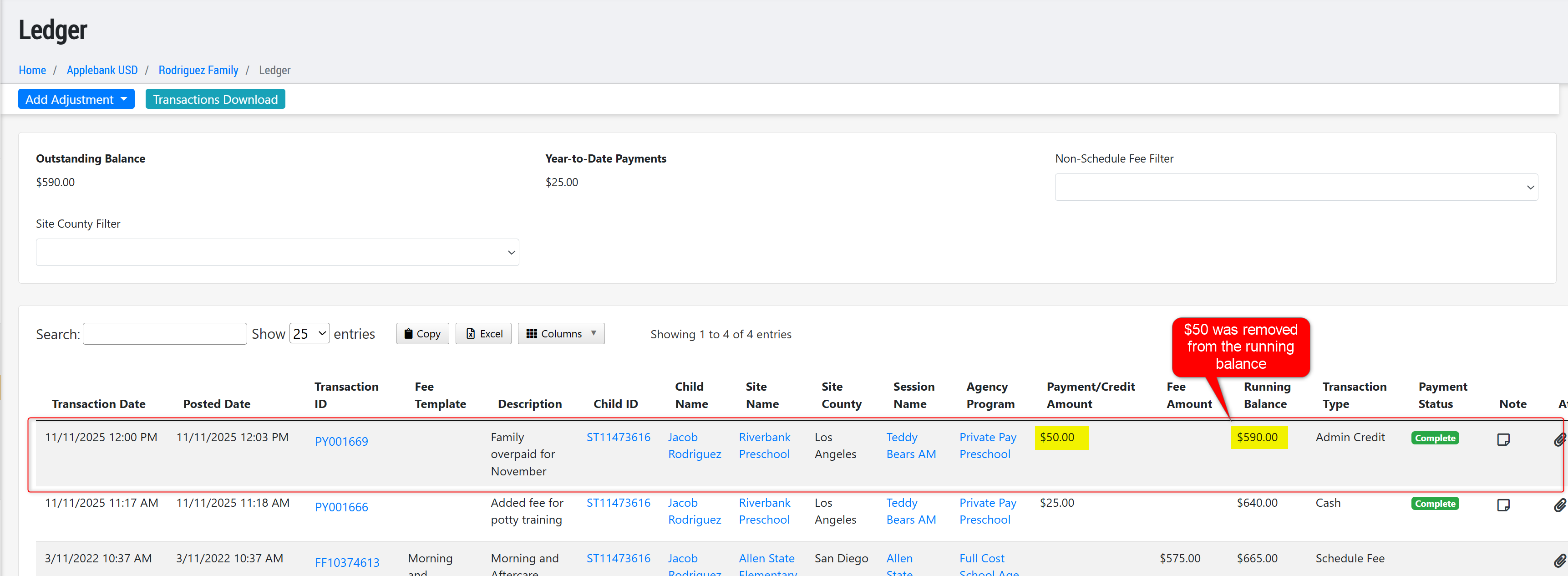Go to Home breadcrumb link
Viewport: 1568px width, 576px height.
click(x=32, y=70)
